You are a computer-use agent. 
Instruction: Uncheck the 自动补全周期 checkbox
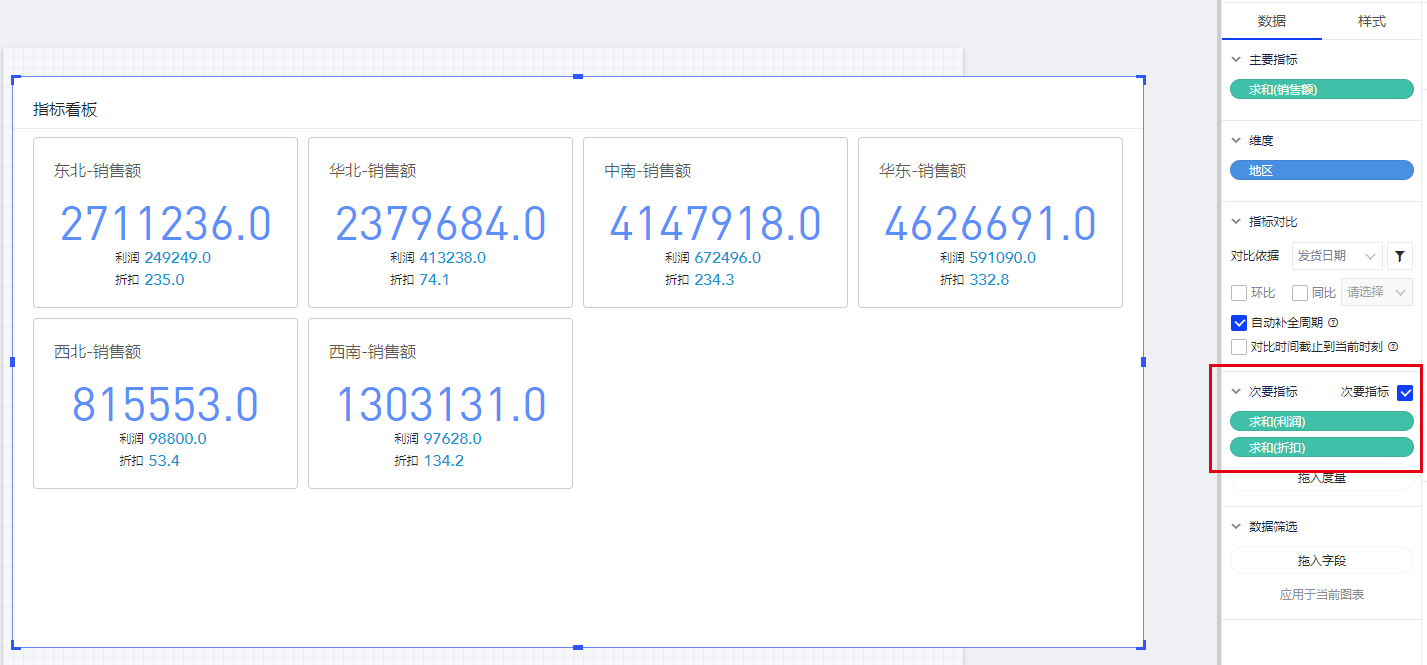pos(1239,323)
